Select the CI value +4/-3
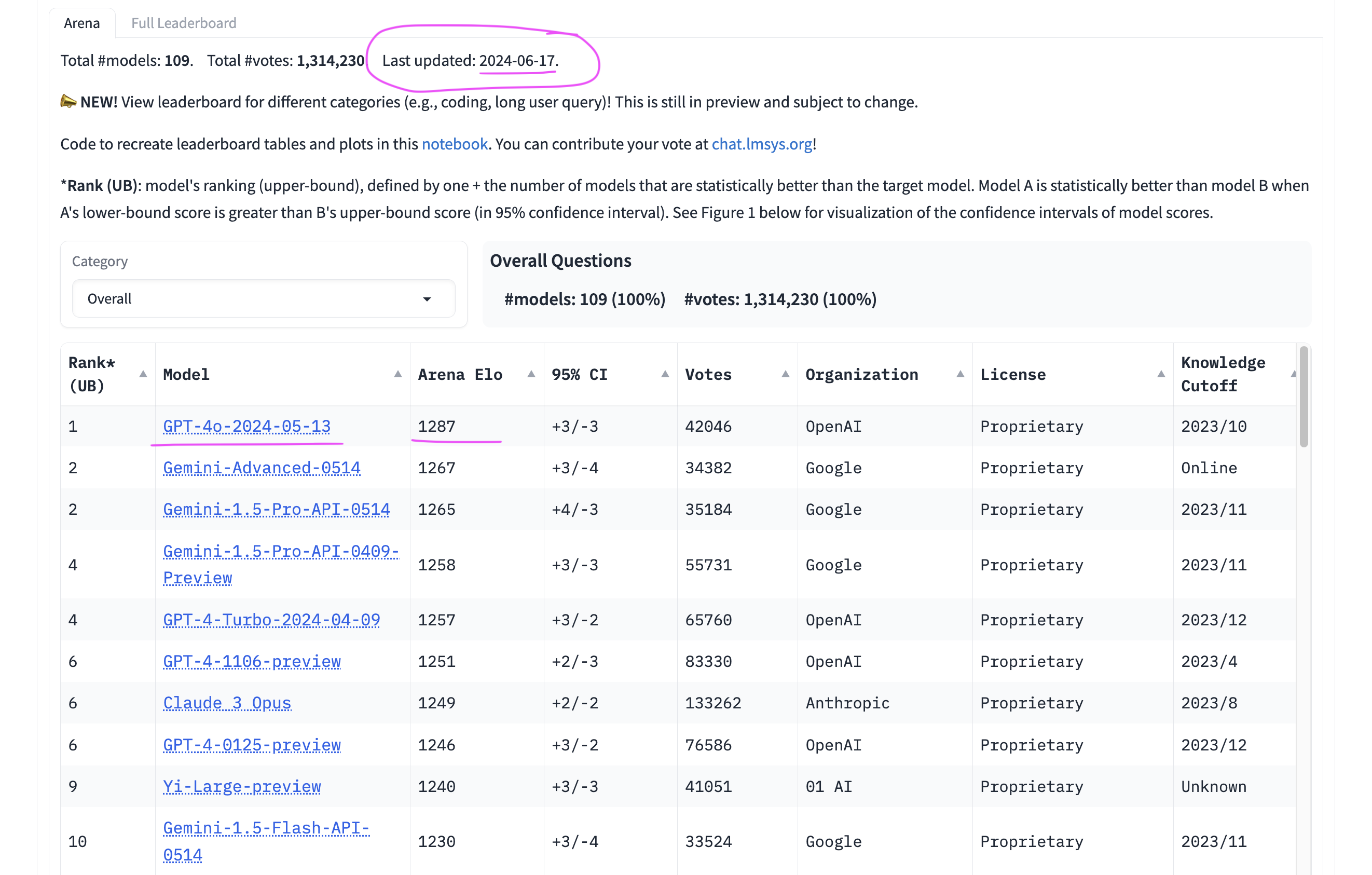 [574, 509]
